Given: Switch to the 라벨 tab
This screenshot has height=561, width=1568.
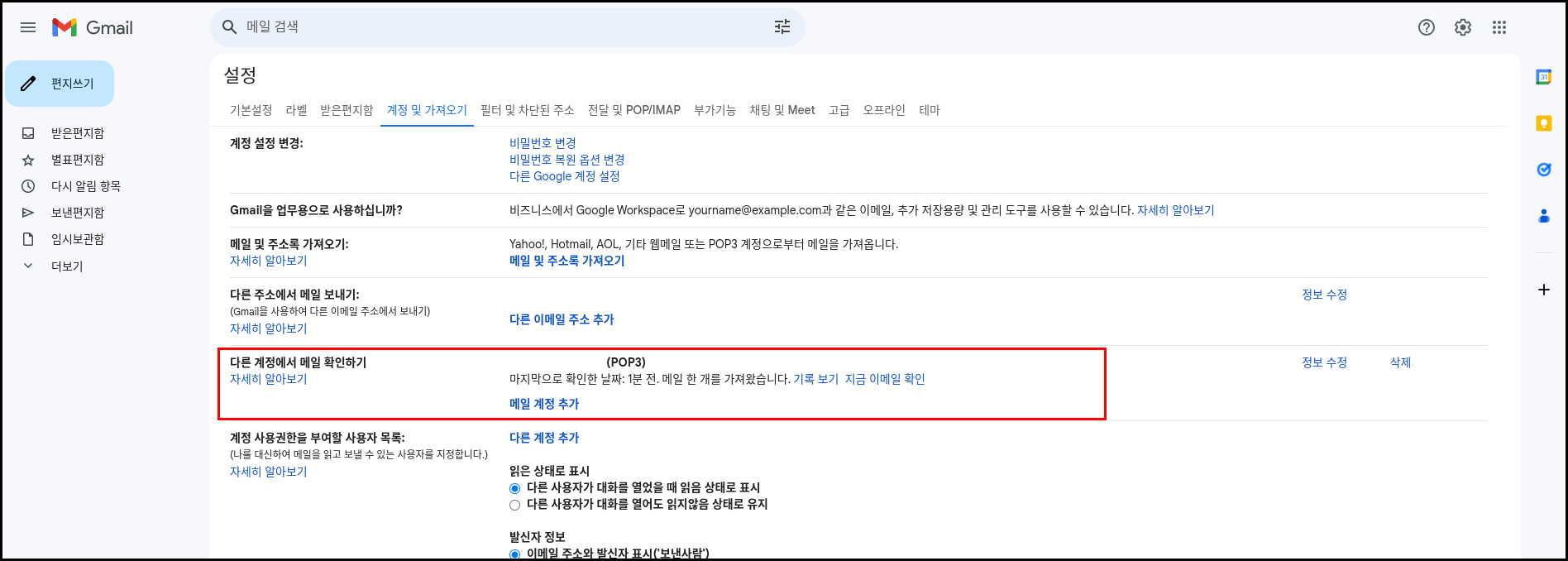Looking at the screenshot, I should pos(296,110).
